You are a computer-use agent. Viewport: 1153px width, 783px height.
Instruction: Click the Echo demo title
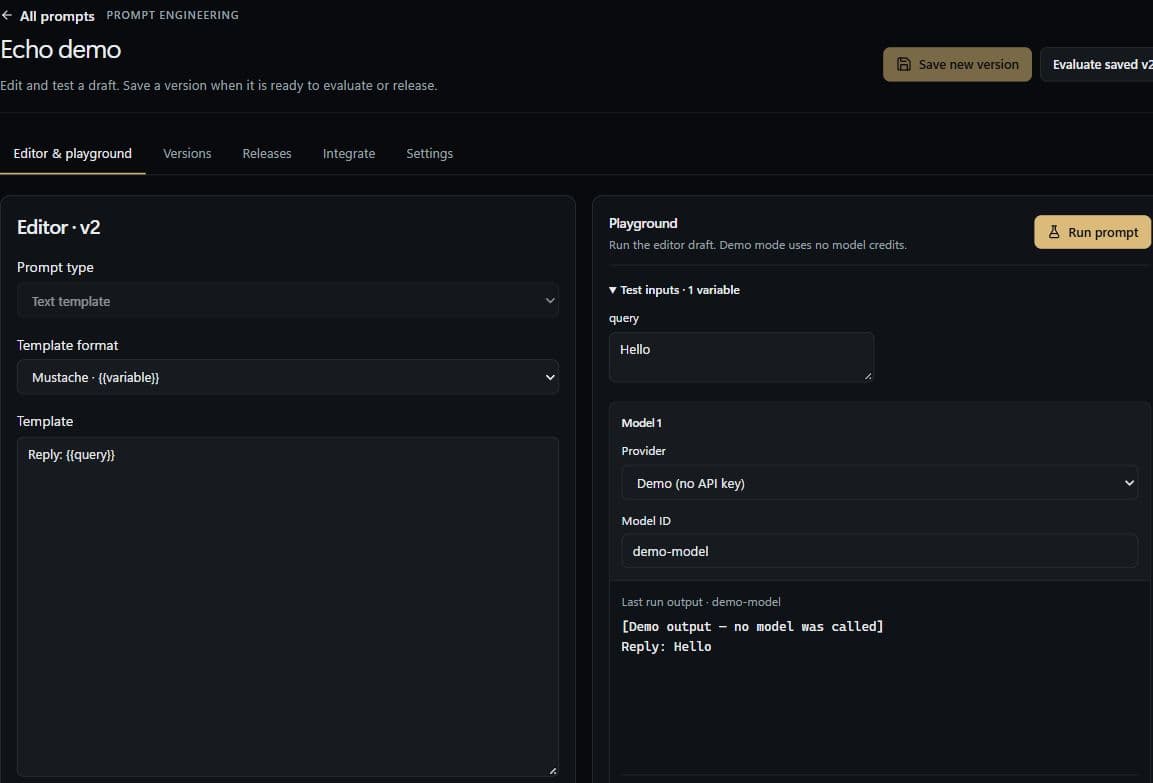(61, 49)
